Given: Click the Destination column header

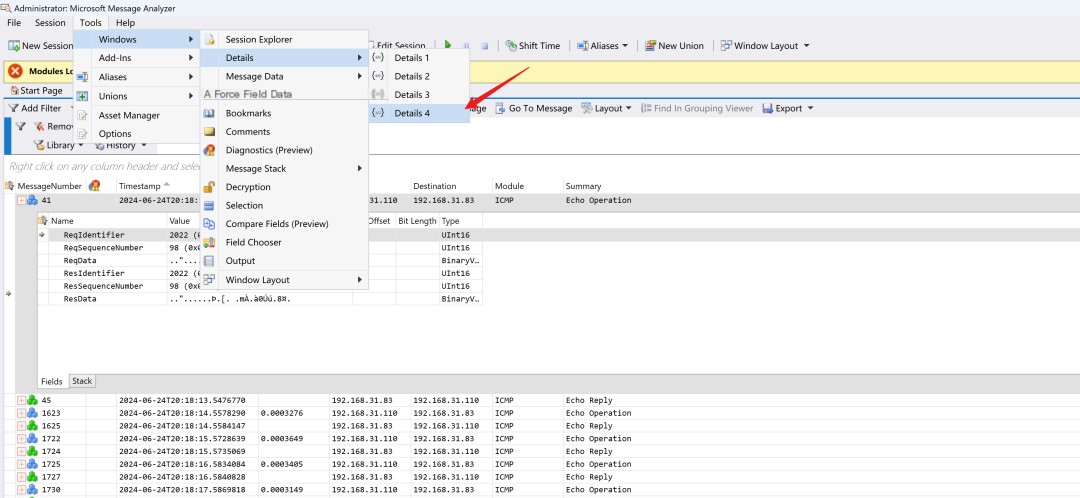Looking at the screenshot, I should click(435, 186).
